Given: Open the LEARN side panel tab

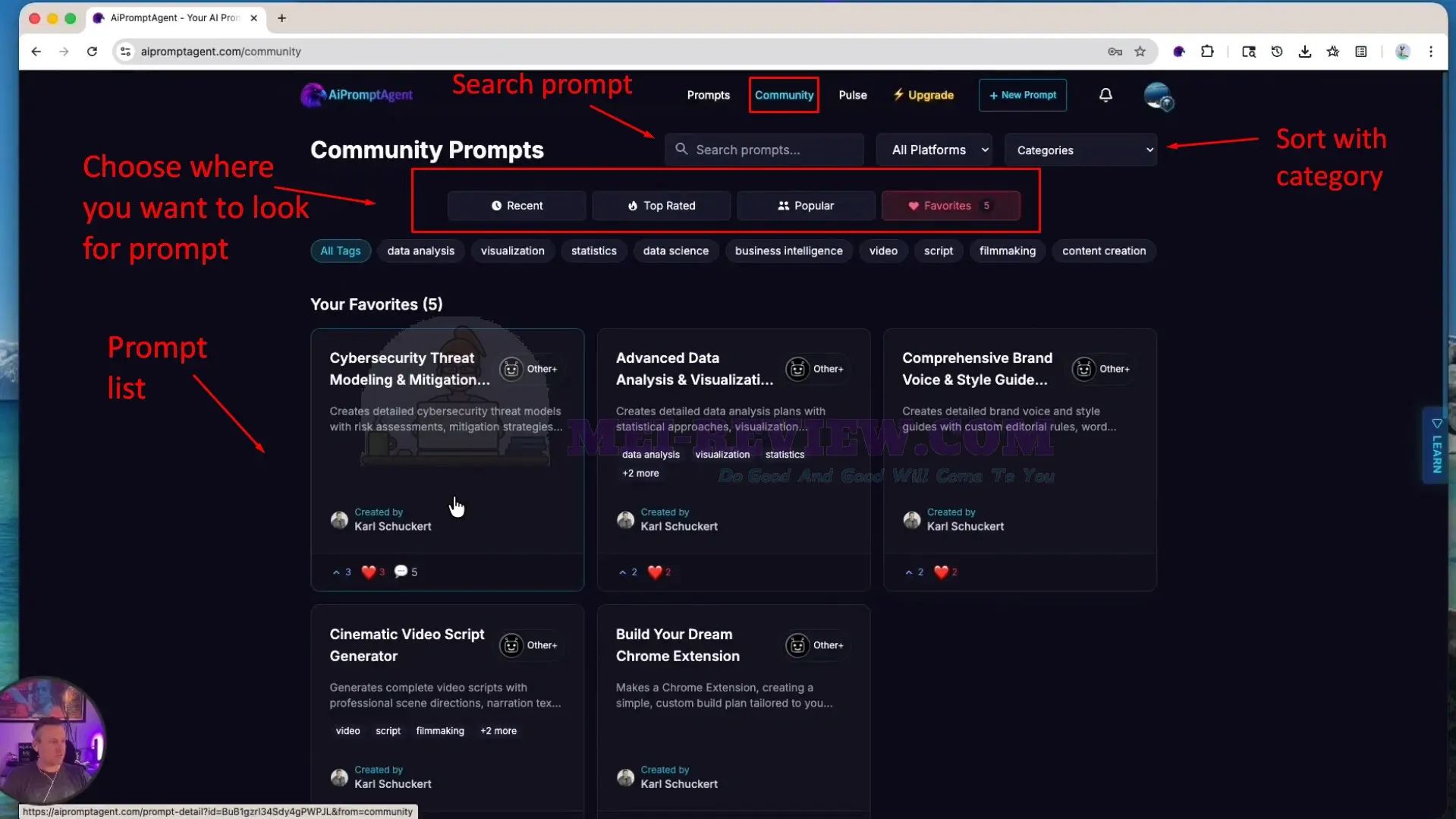Looking at the screenshot, I should [1436, 445].
